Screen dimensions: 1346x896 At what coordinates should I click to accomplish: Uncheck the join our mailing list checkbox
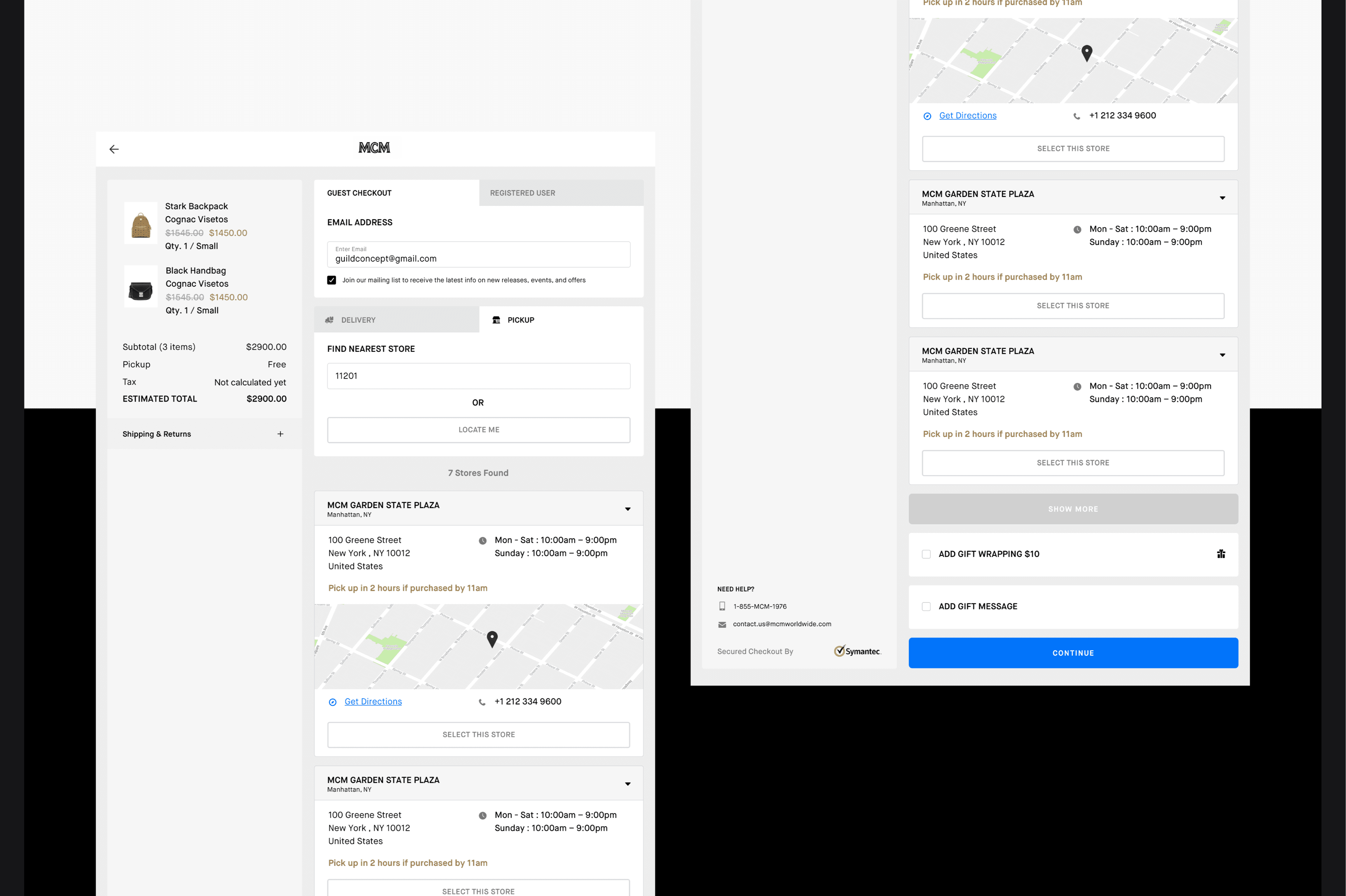coord(332,280)
